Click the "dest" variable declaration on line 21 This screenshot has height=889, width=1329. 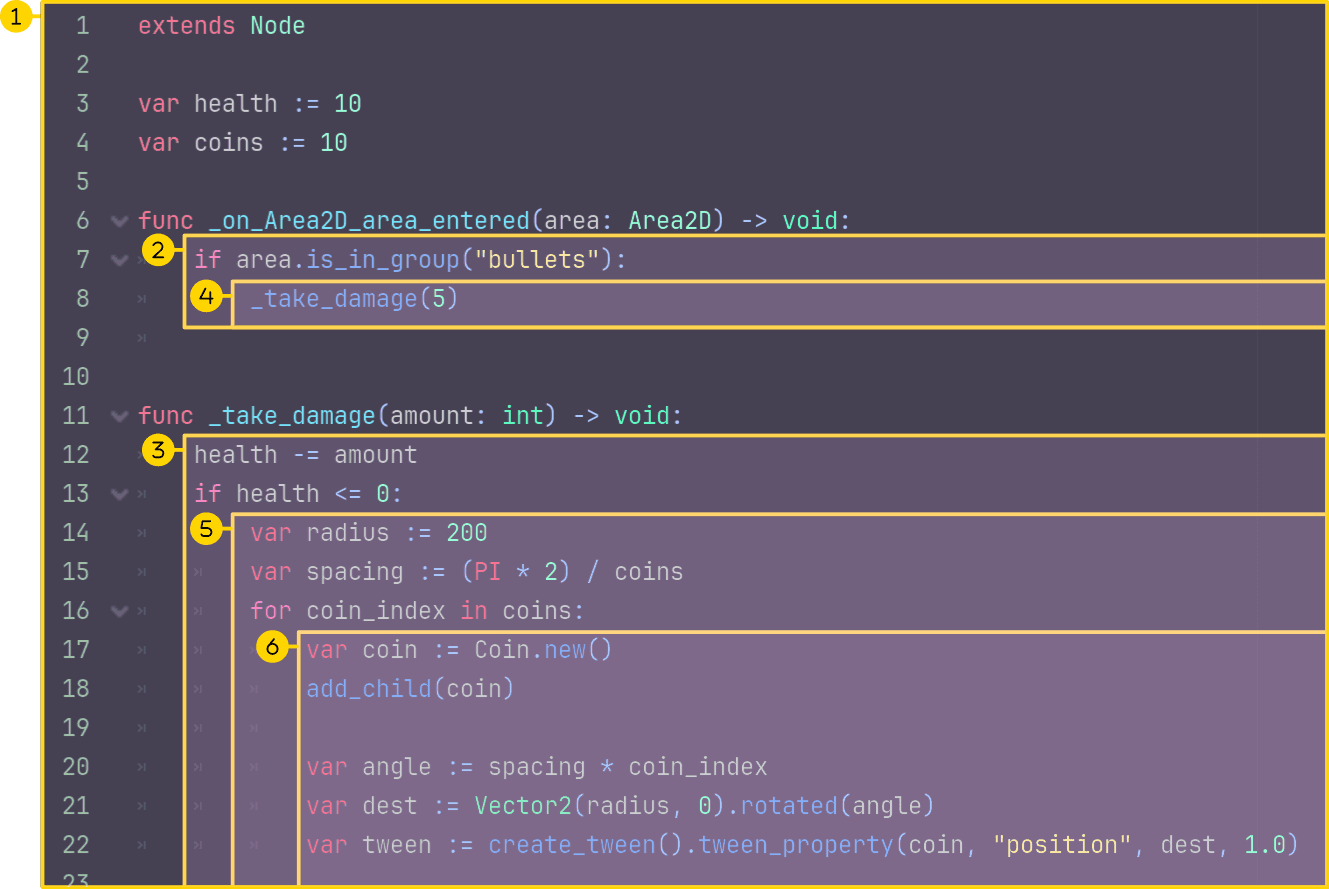tap(390, 806)
